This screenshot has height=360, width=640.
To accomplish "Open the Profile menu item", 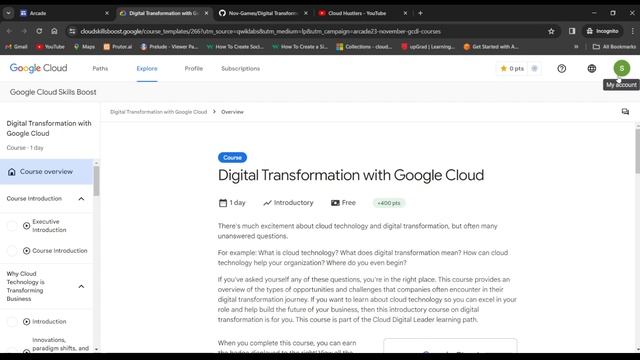I will (193, 69).
